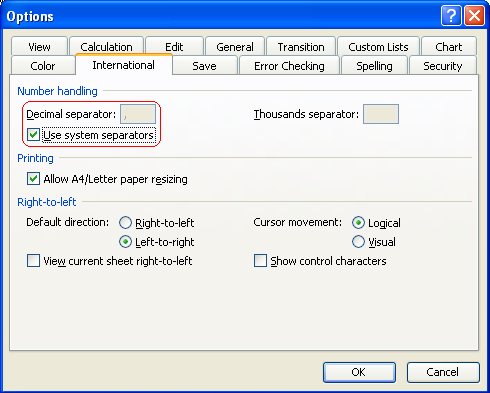Open the Error Checking tab
Image resolution: width=490 pixels, height=393 pixels.
289,66
